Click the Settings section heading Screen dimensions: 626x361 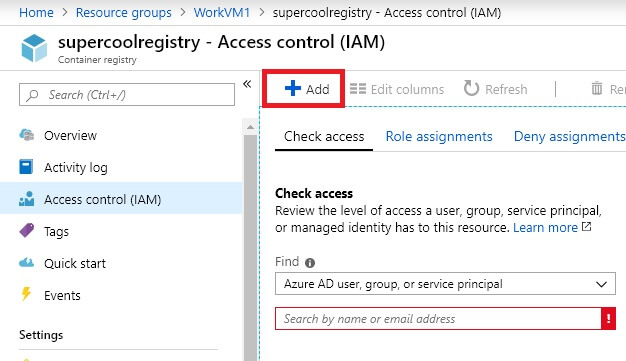(x=41, y=335)
